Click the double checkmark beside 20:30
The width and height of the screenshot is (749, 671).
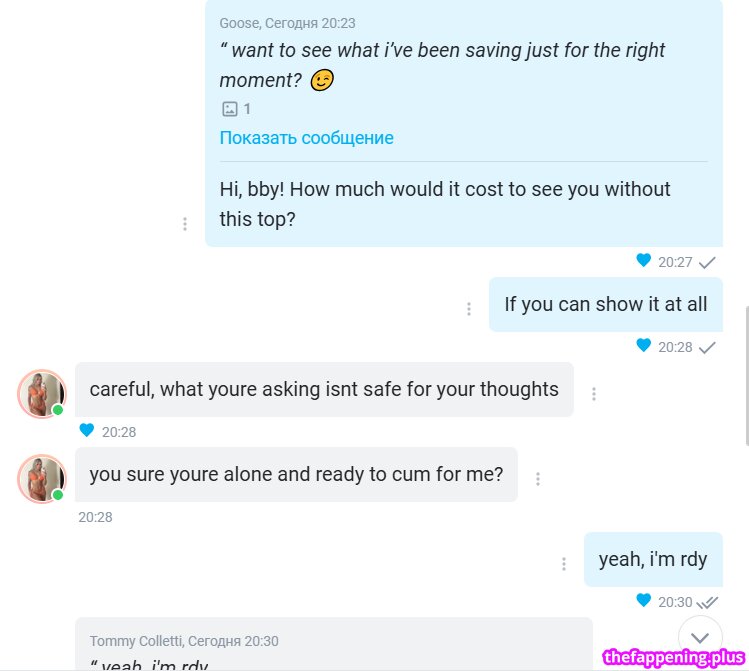point(707,602)
